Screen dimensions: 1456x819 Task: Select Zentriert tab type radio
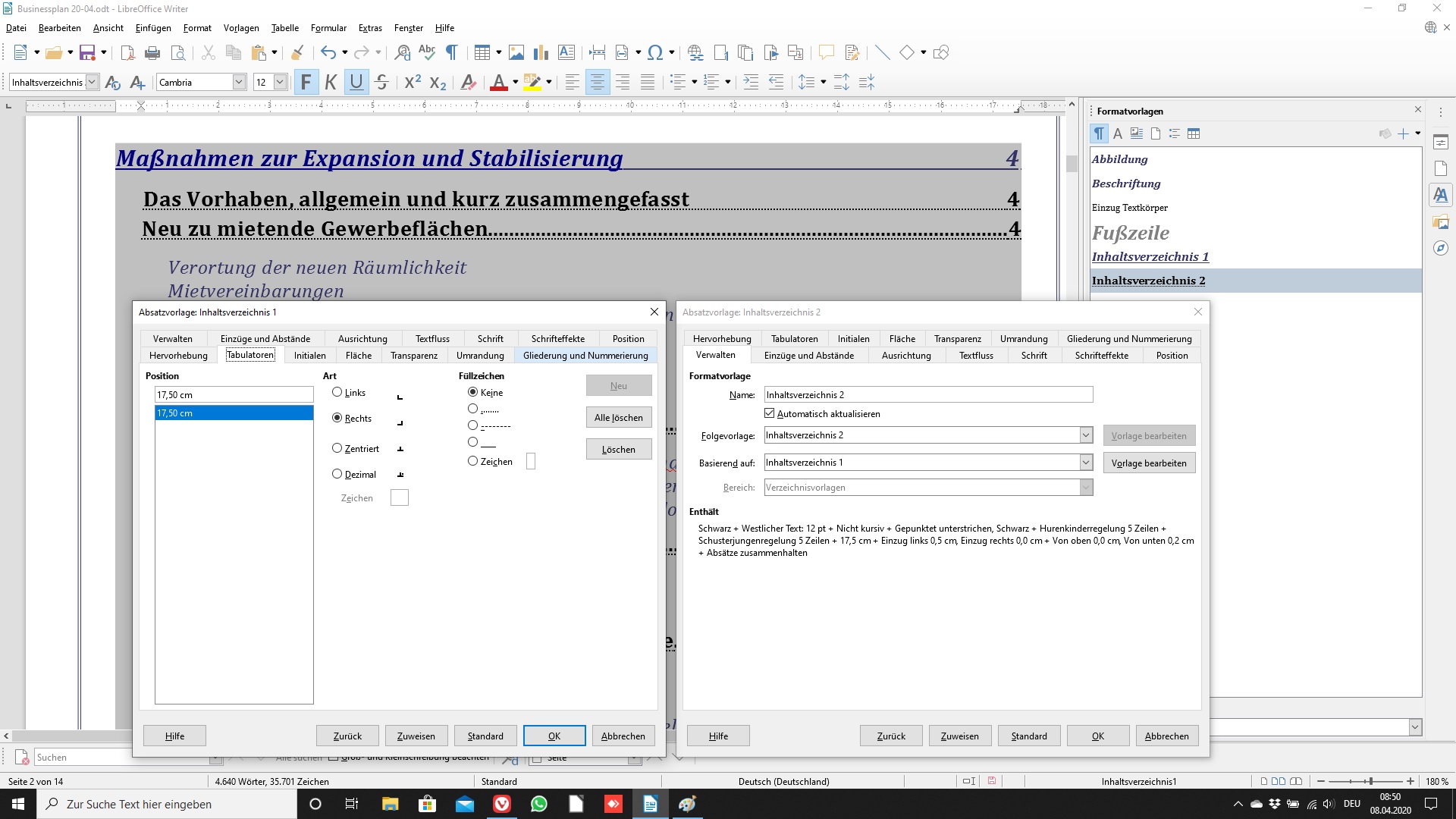(x=337, y=448)
